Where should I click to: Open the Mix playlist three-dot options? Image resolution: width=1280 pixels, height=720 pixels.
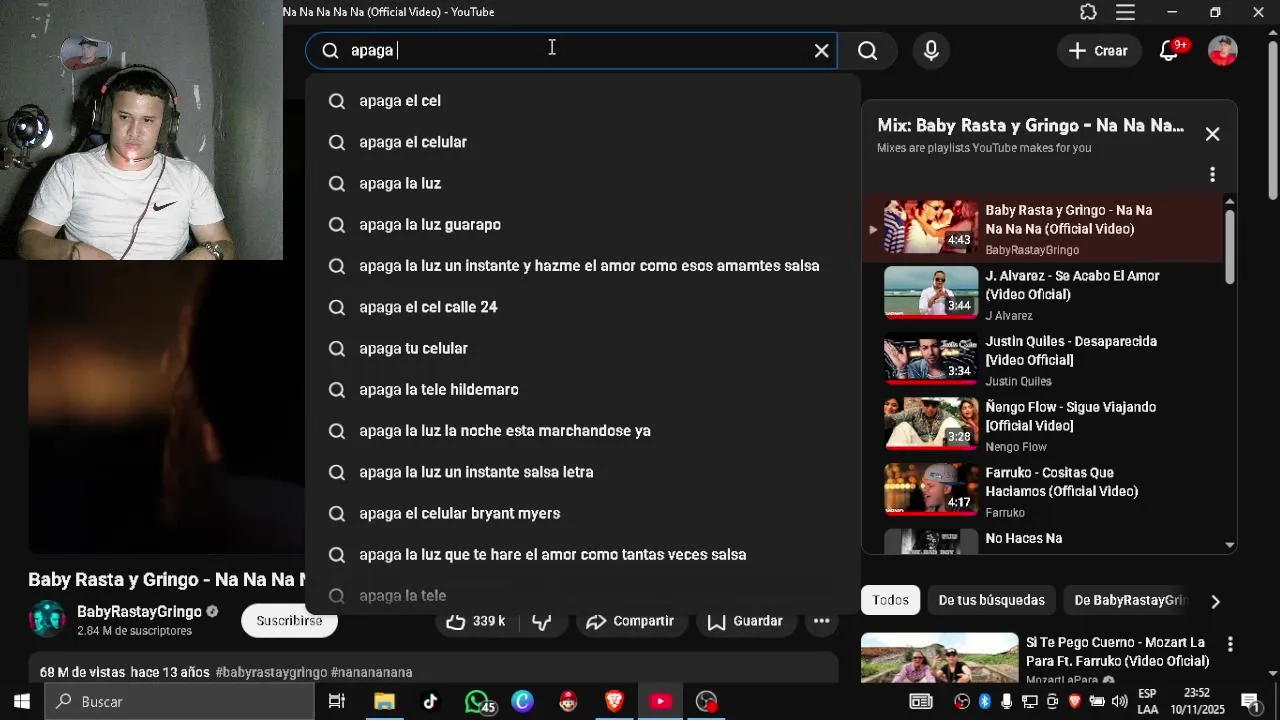pos(1212,174)
